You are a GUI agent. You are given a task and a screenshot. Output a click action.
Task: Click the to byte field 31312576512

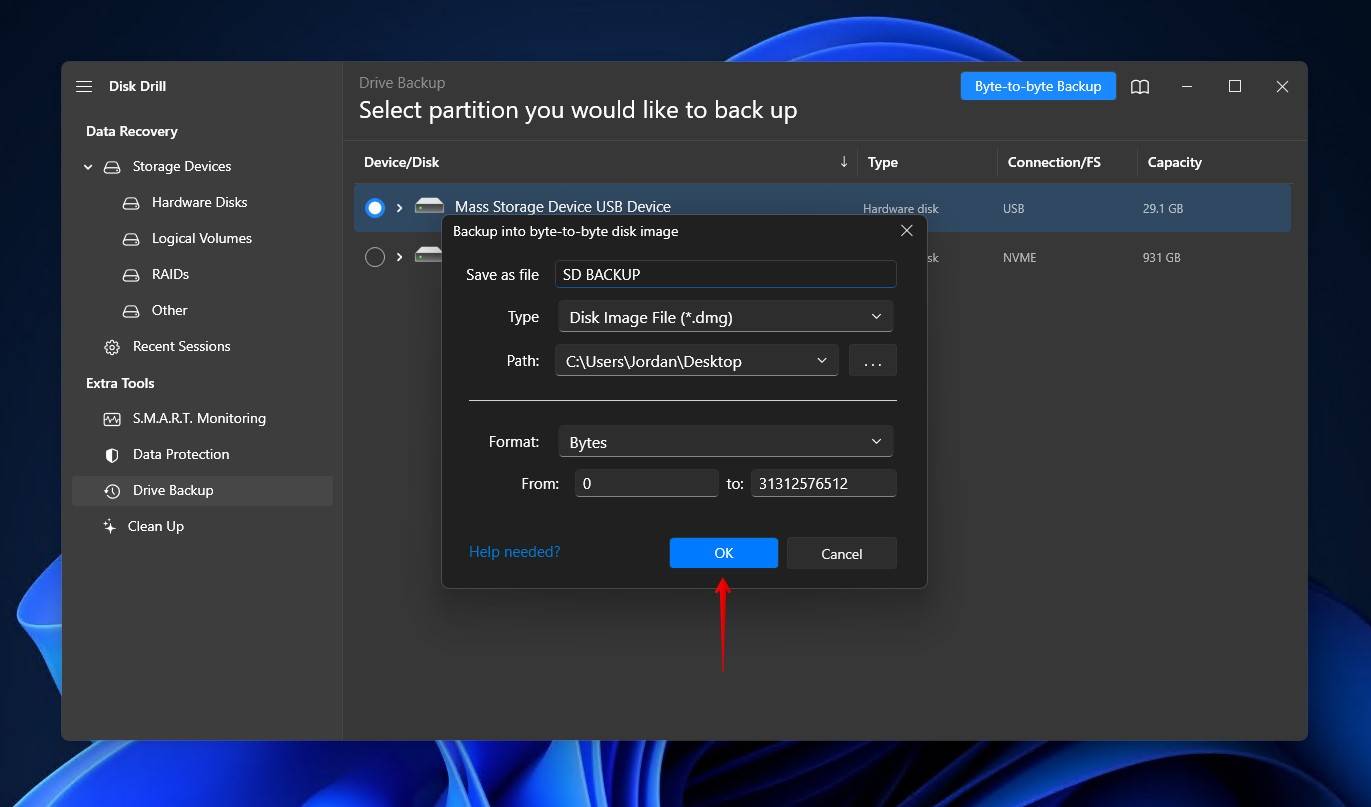(824, 483)
